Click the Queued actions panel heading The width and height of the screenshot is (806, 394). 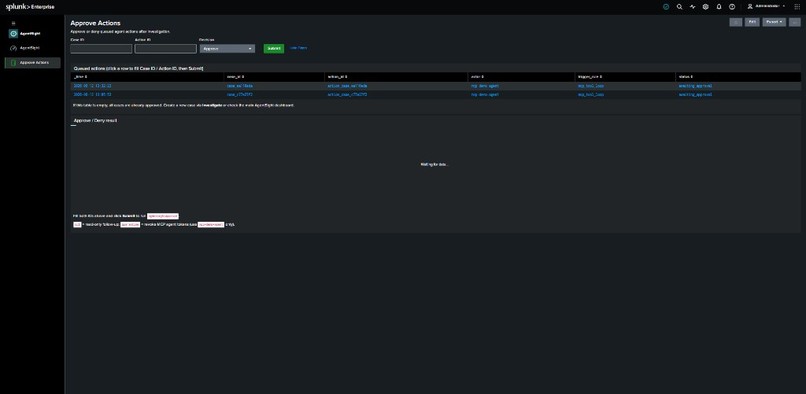[x=138, y=68]
